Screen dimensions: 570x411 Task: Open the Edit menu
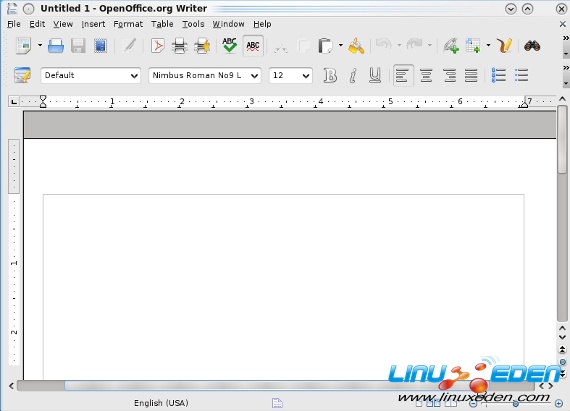[x=37, y=24]
